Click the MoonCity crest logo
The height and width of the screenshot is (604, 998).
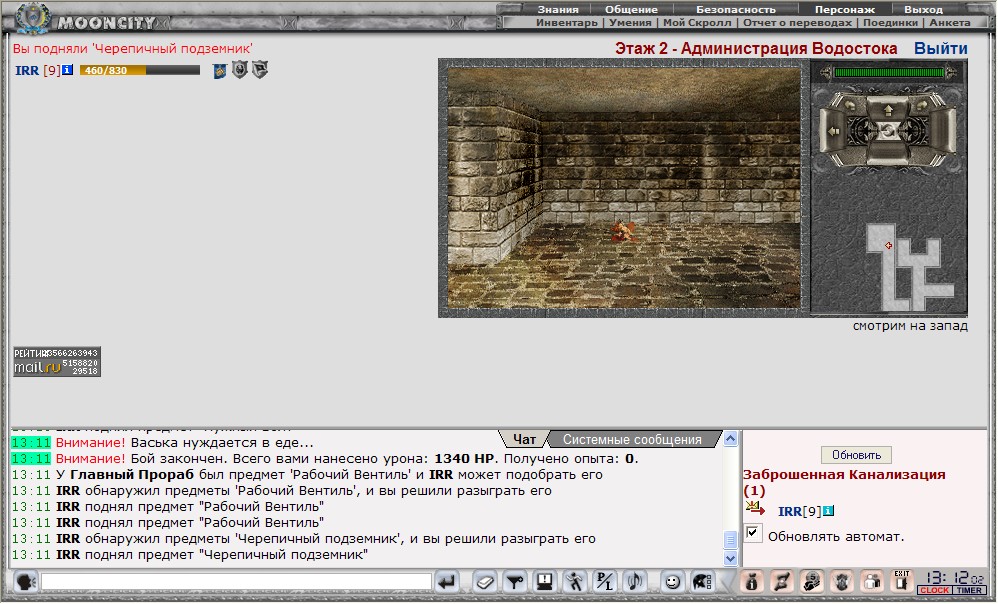[x=32, y=18]
